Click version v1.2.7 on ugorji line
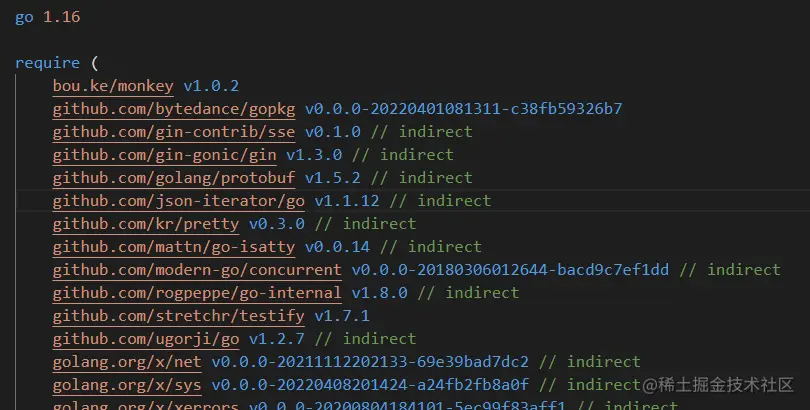 click(277, 339)
